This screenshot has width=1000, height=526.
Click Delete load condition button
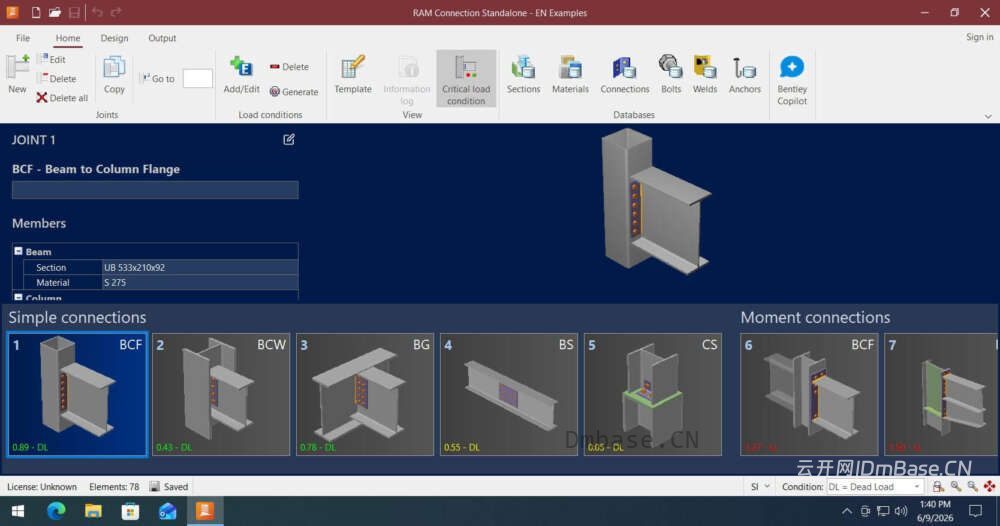(289, 66)
